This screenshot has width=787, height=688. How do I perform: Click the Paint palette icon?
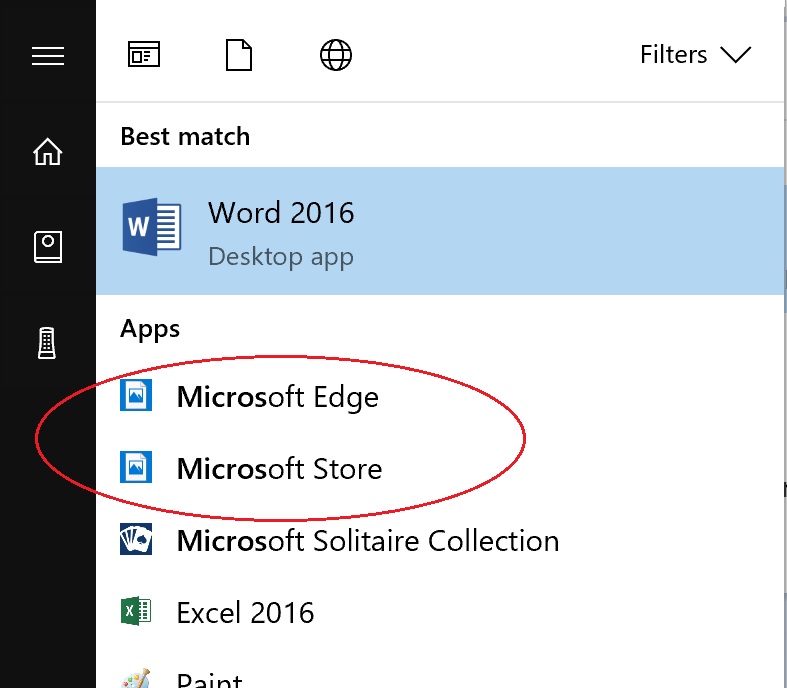tap(136, 678)
